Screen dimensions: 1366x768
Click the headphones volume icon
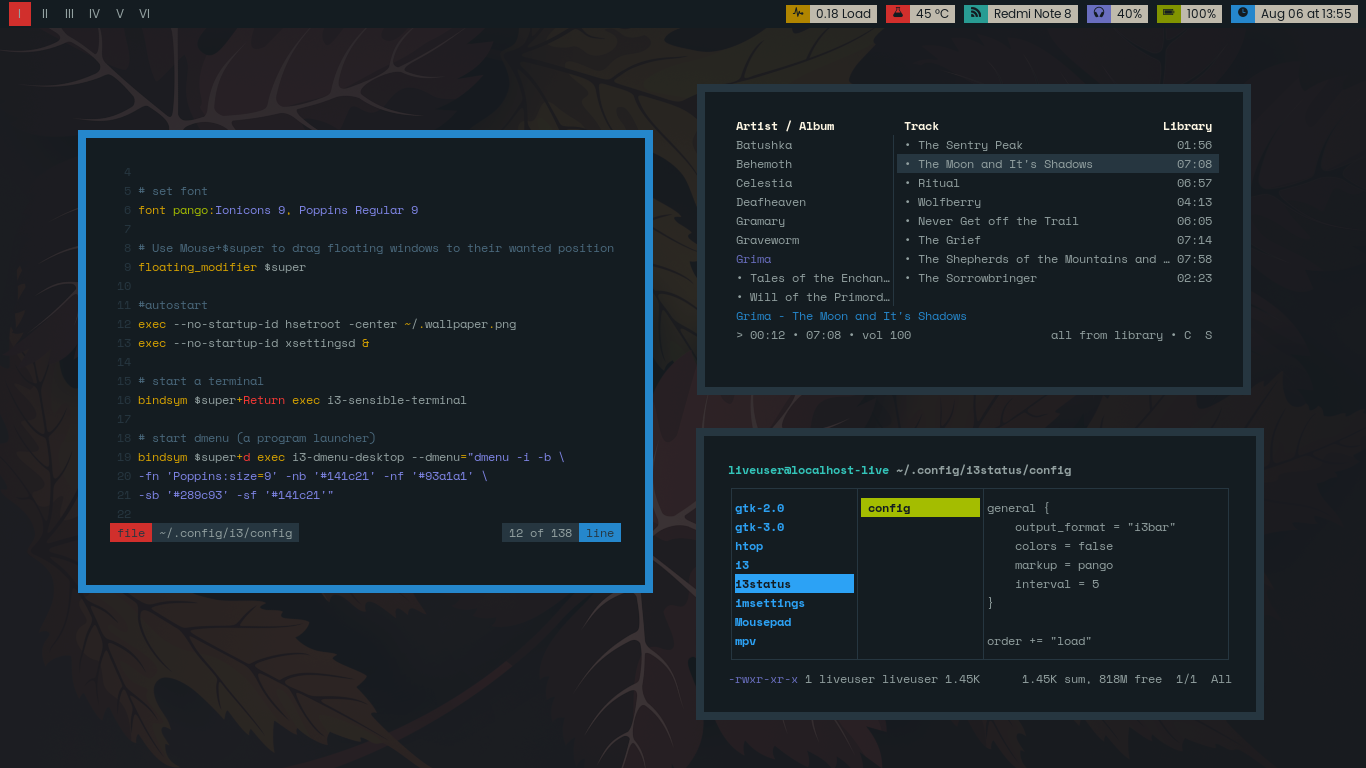(x=1098, y=14)
